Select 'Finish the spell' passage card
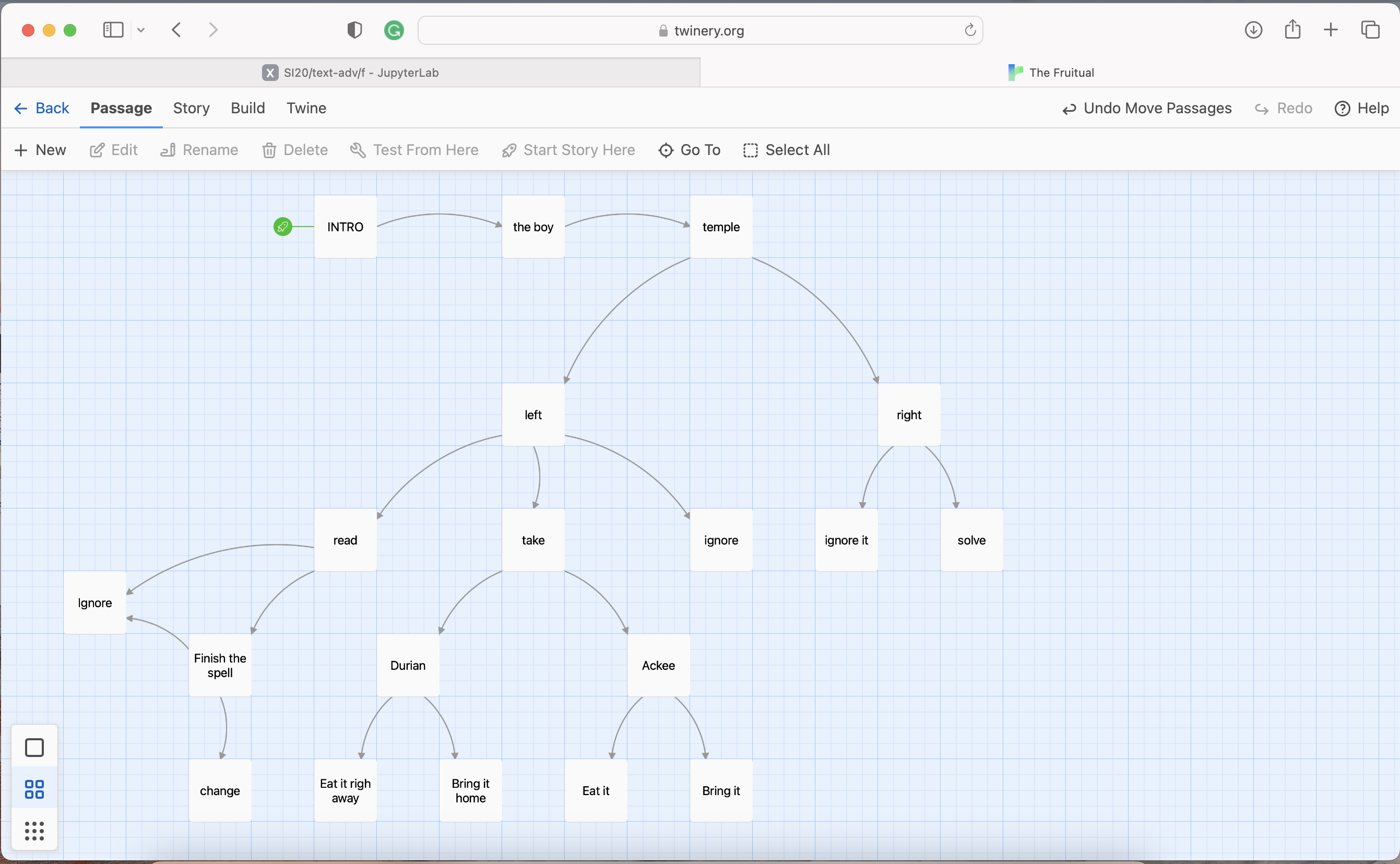Image resolution: width=1400 pixels, height=864 pixels. click(x=220, y=665)
